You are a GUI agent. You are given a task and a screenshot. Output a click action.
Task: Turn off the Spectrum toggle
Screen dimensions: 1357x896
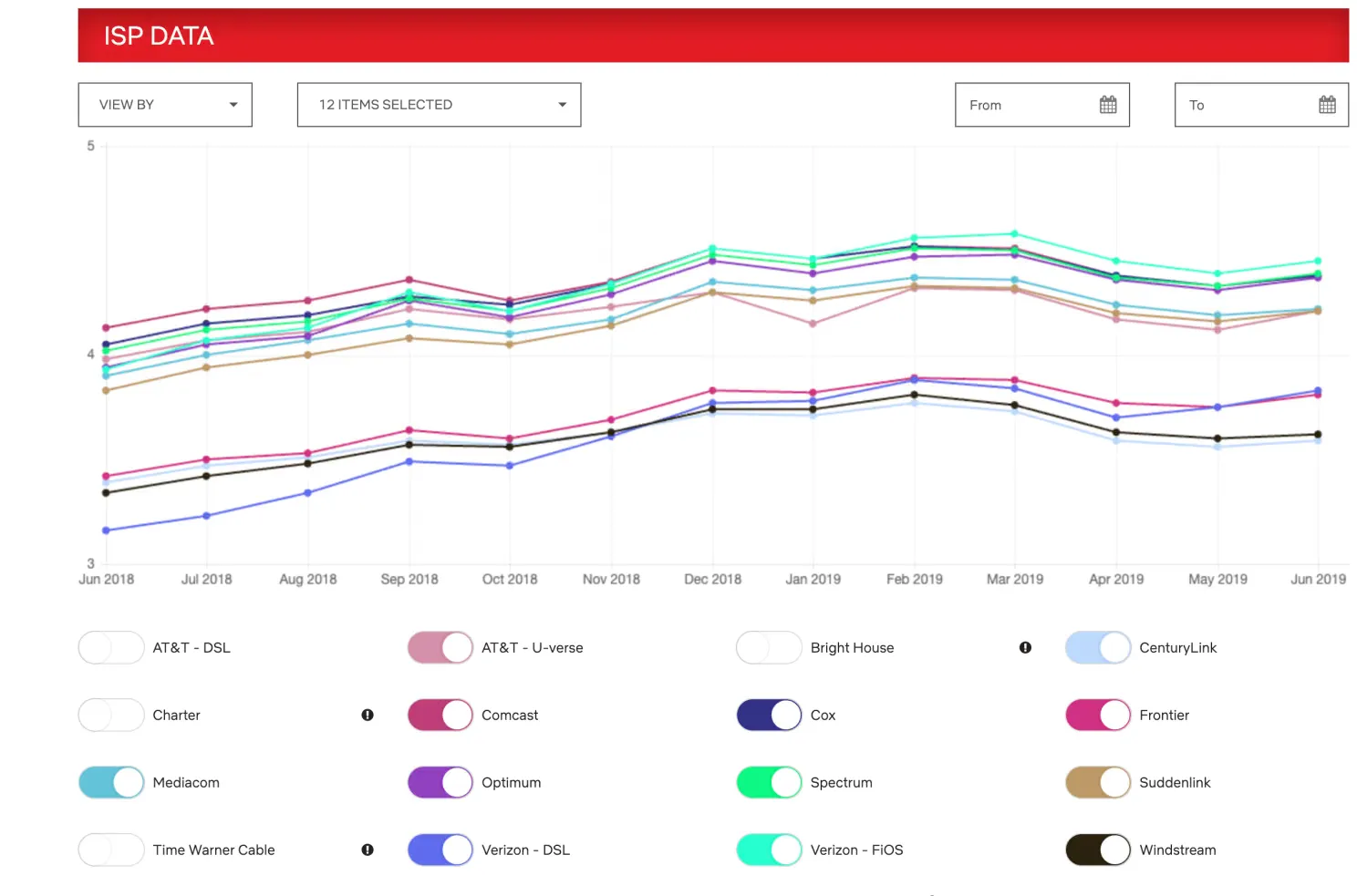[x=769, y=783]
